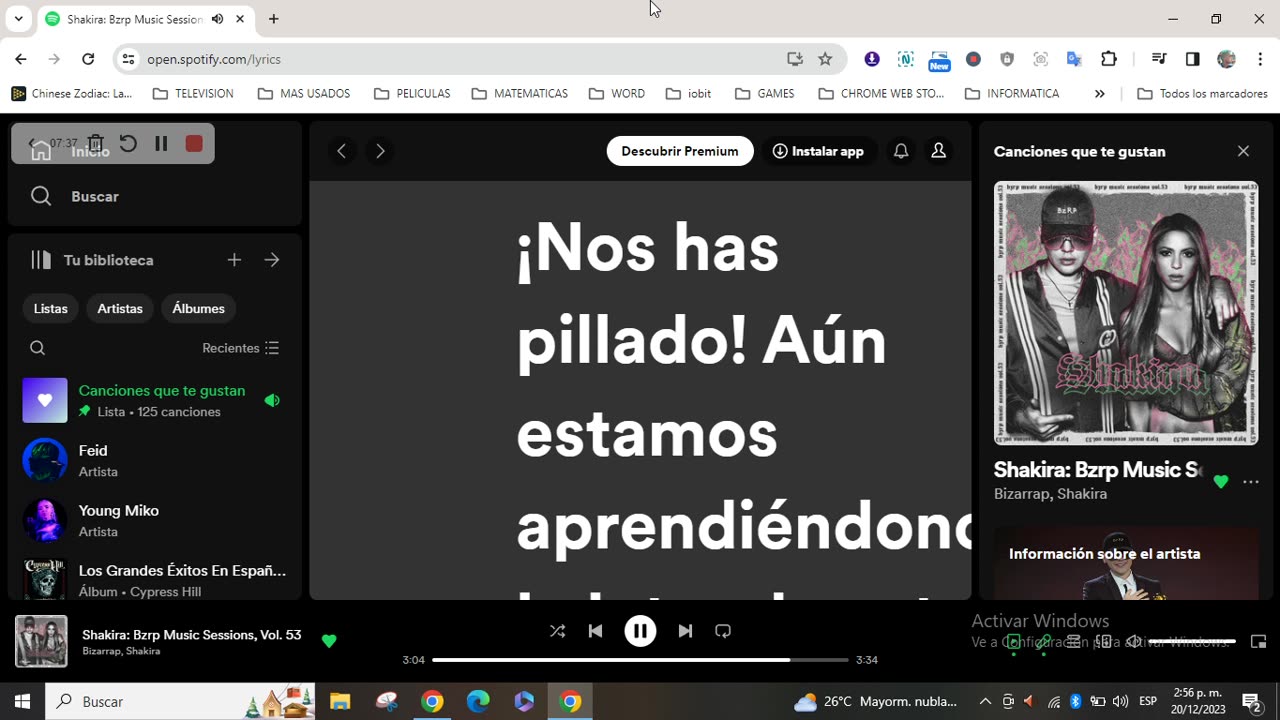Open notifications bell
This screenshot has width=1280, height=720.
(901, 151)
